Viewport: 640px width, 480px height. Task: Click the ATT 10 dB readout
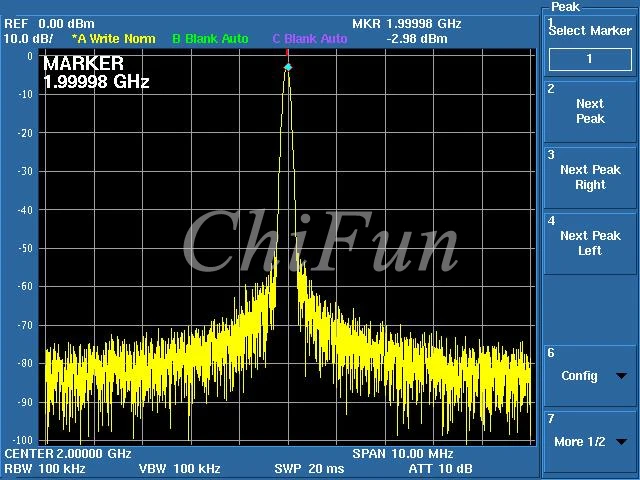click(440, 469)
